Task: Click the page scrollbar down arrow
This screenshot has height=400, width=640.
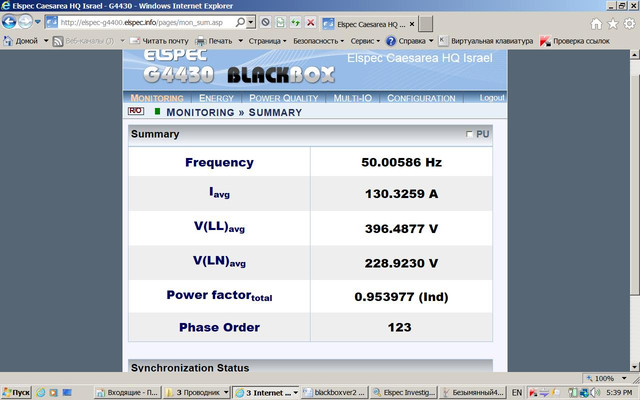Action: tap(635, 367)
